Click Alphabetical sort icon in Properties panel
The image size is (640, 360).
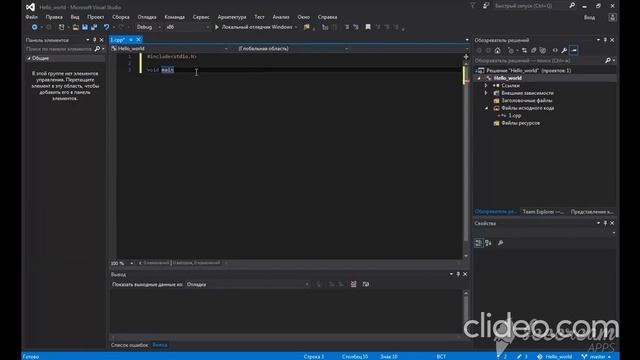coord(488,243)
